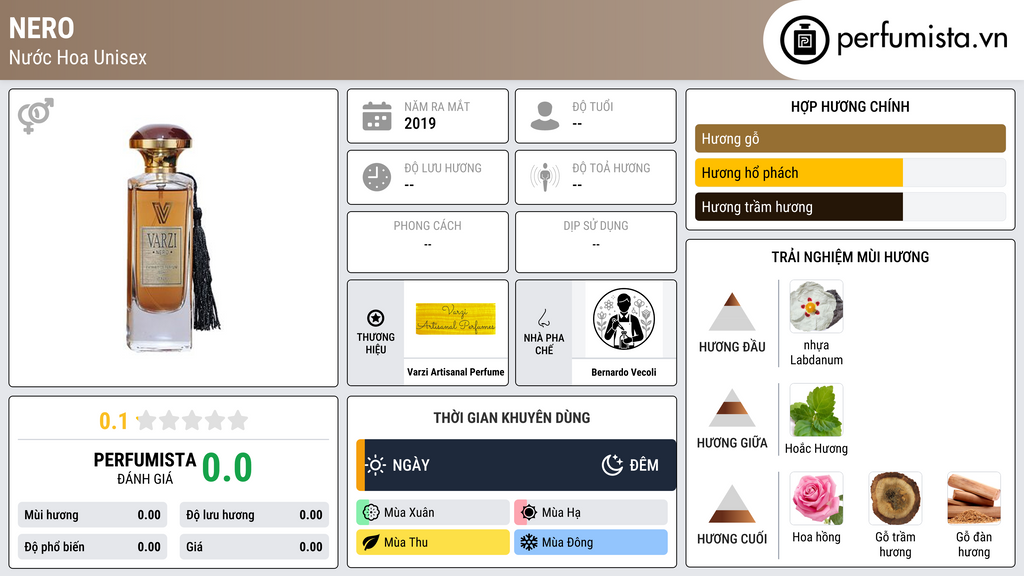This screenshot has height=576, width=1024.
Task: Click the flower icon for Mùa Xuân
Action: point(371,512)
